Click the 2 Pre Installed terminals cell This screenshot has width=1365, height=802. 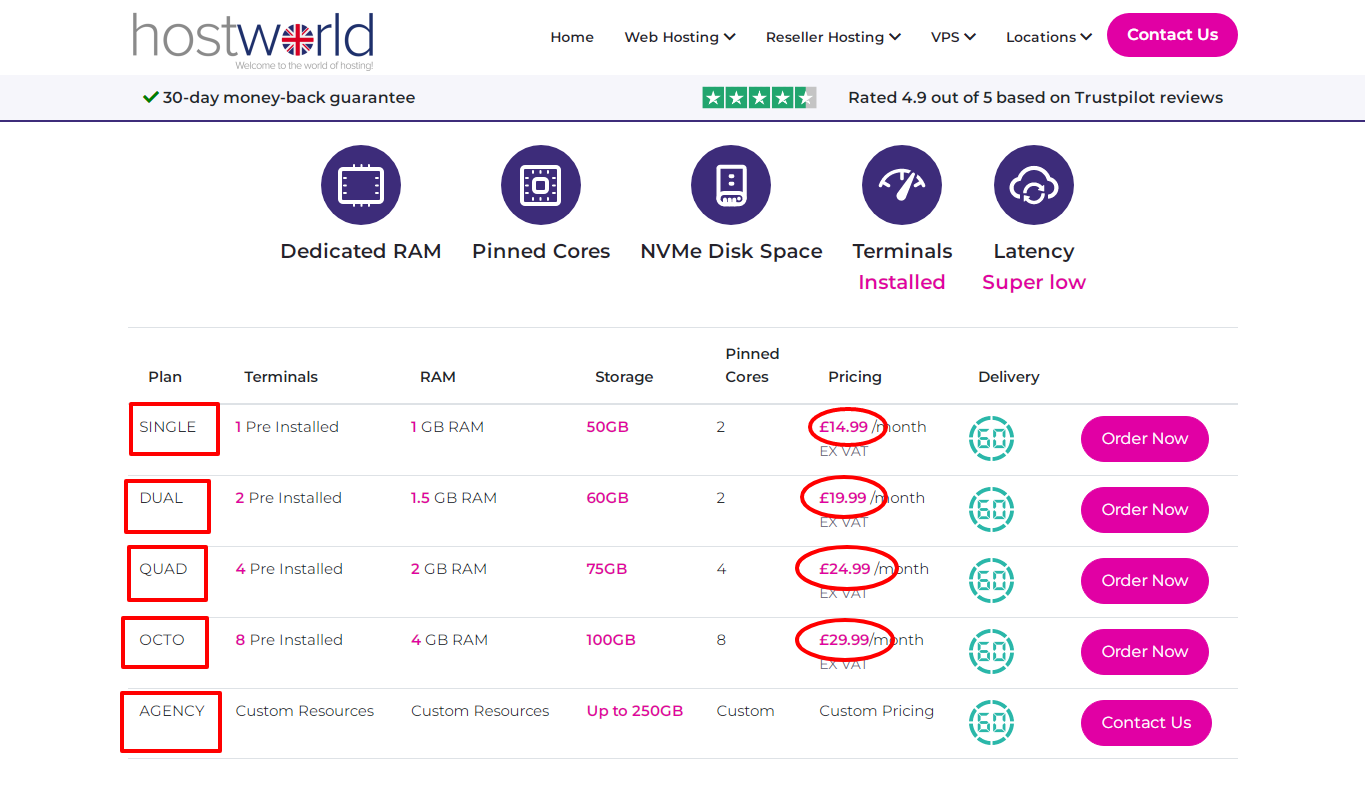(x=288, y=498)
